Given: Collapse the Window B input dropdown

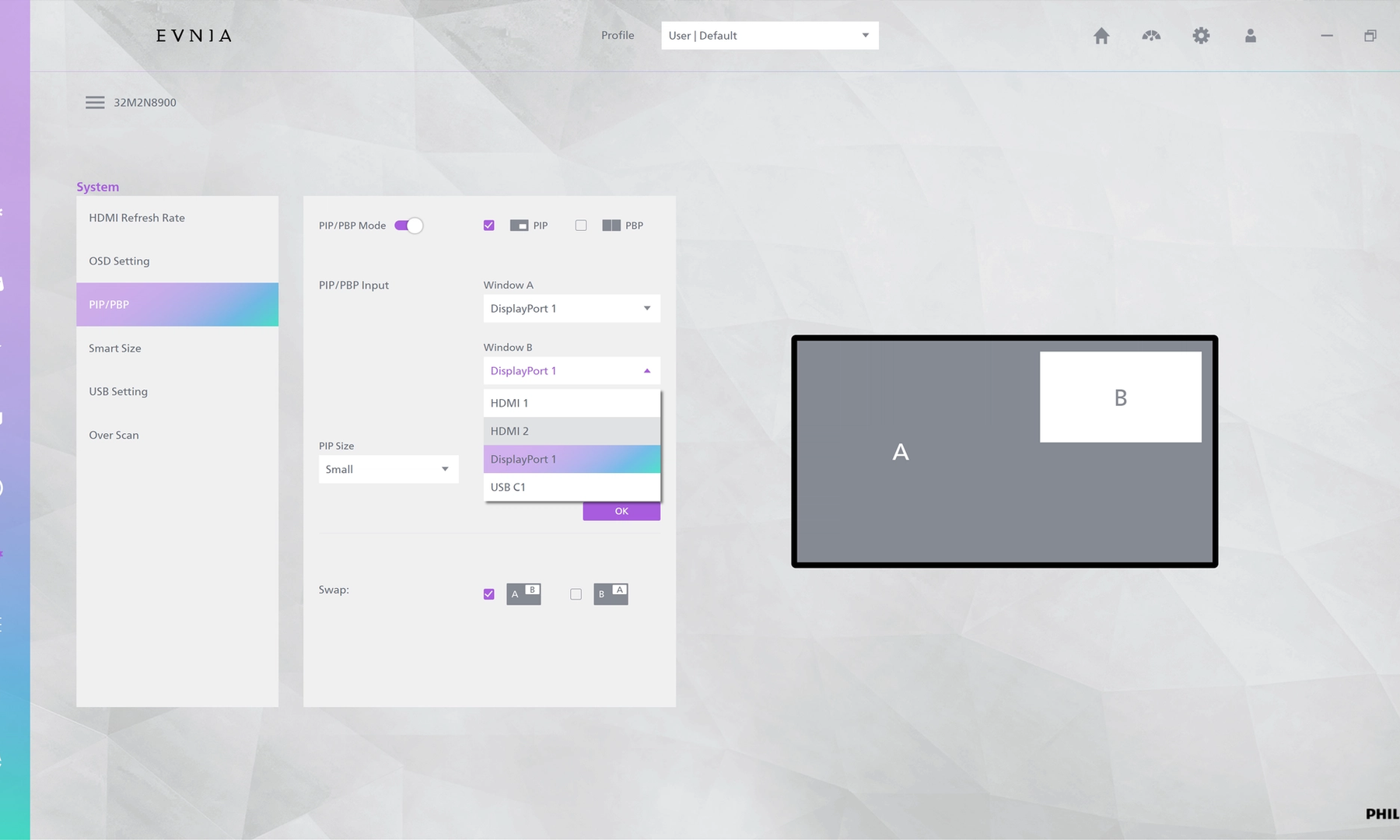Looking at the screenshot, I should pos(572,371).
